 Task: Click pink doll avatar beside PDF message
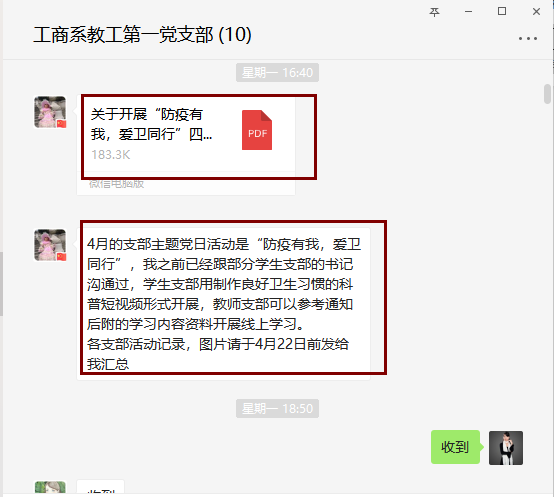click(x=50, y=112)
